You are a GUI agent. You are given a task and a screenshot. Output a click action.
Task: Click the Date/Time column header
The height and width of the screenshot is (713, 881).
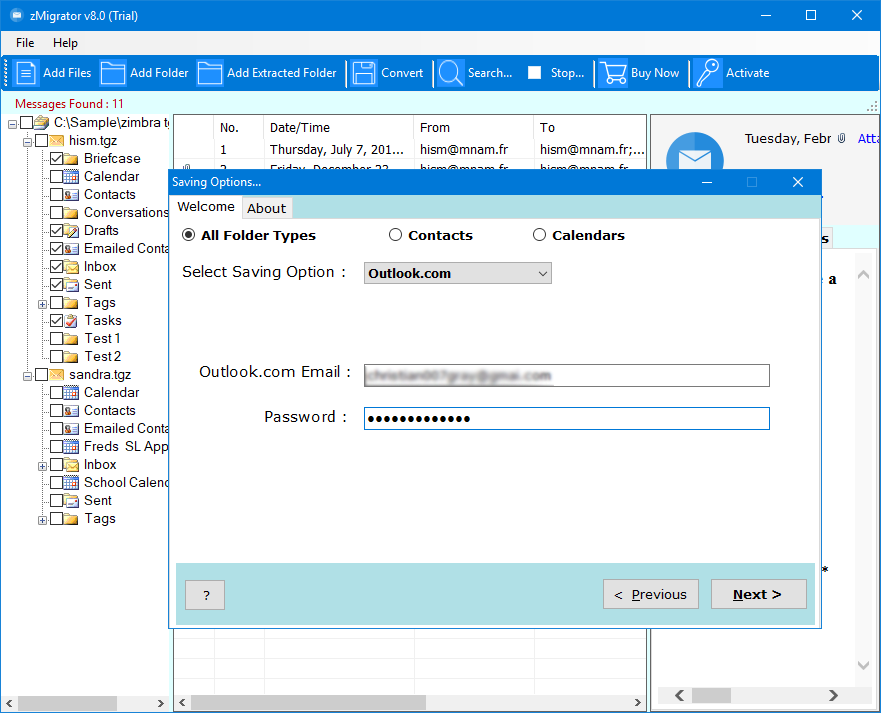click(338, 128)
